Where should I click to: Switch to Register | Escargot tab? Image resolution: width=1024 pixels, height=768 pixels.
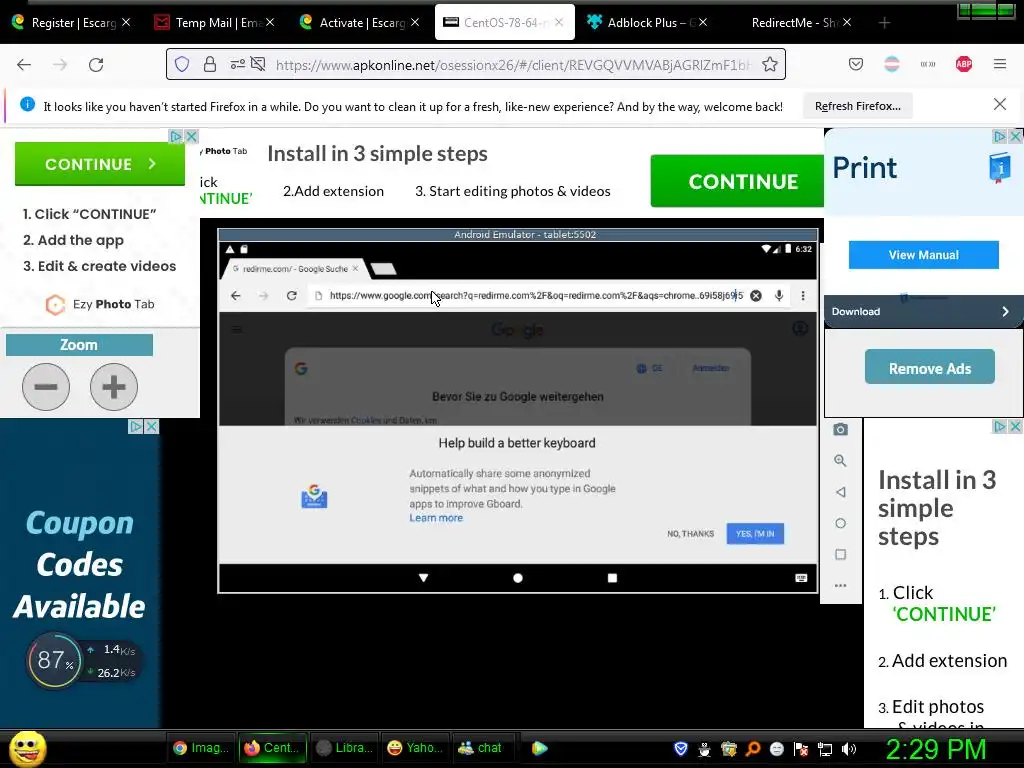(71, 22)
